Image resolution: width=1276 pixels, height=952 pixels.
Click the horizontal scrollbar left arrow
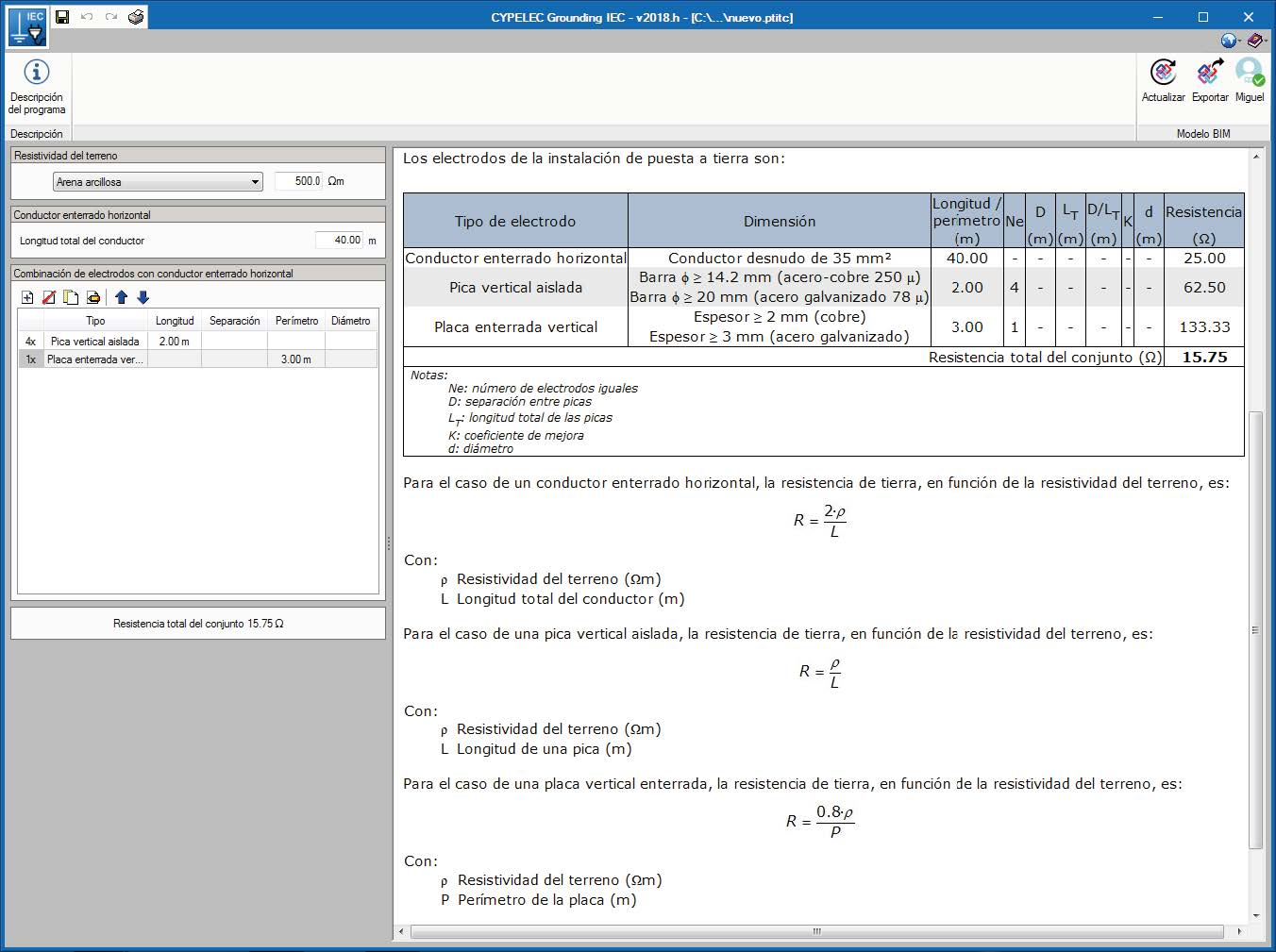401,931
